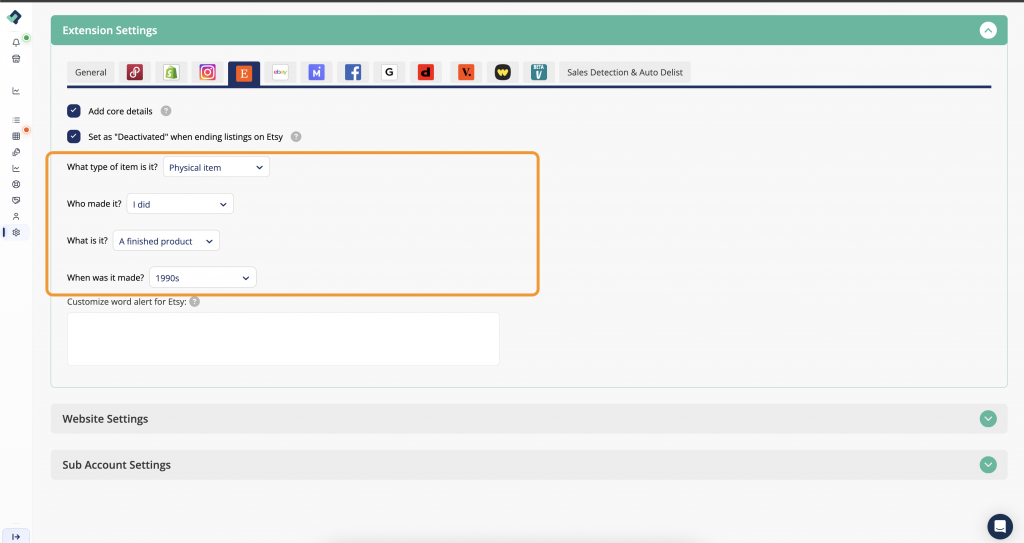Open the Vestiaire settings tab
The image size is (1024, 543).
(466, 73)
